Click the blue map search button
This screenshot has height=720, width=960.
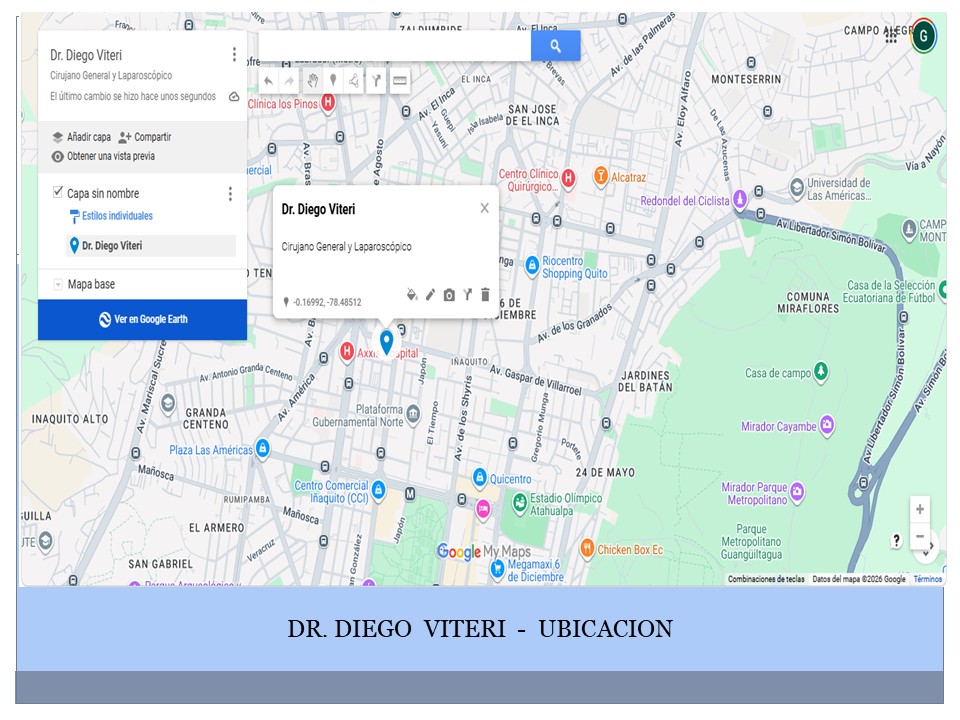click(x=555, y=46)
